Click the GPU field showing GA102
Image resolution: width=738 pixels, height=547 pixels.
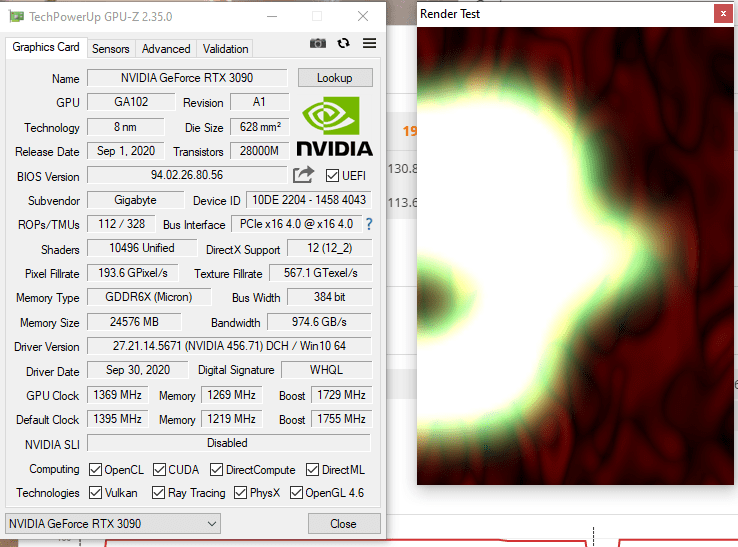coord(131,102)
